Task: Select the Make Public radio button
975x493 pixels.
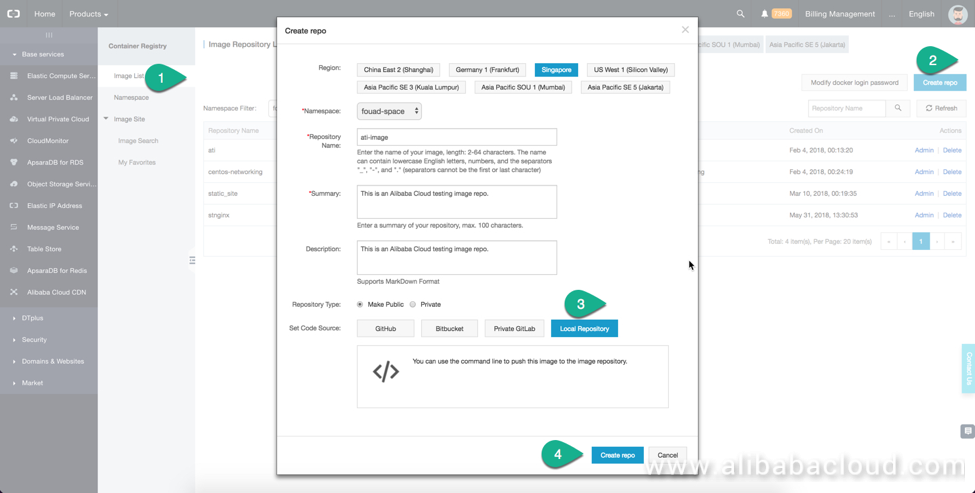Action: (360, 305)
